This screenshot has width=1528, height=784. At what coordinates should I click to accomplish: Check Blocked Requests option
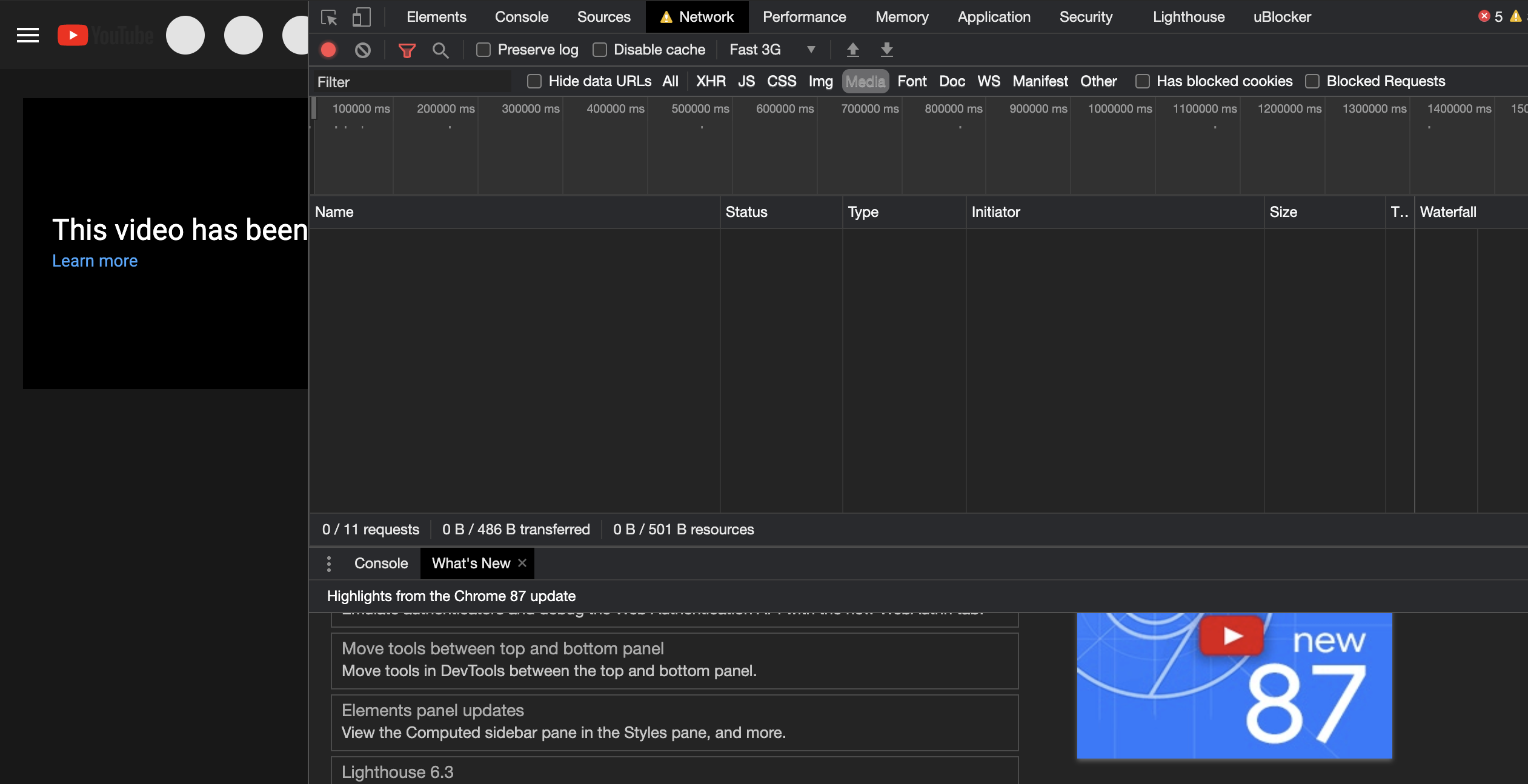click(1312, 81)
